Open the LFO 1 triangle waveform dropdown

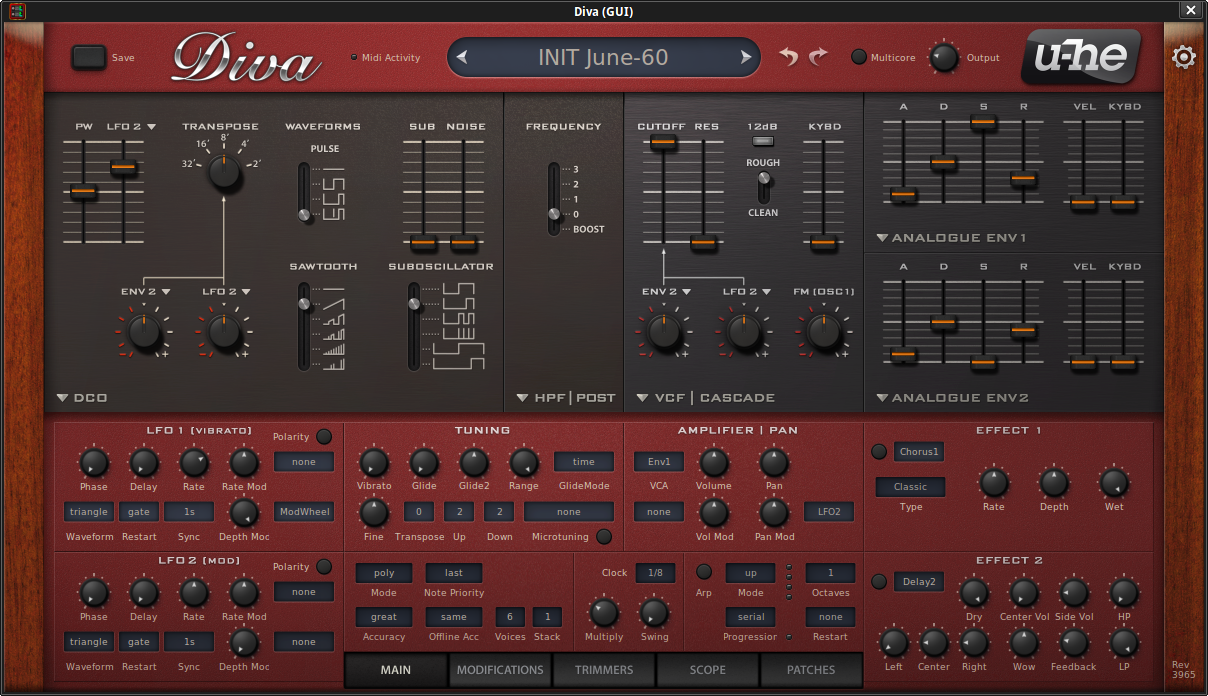pos(89,512)
